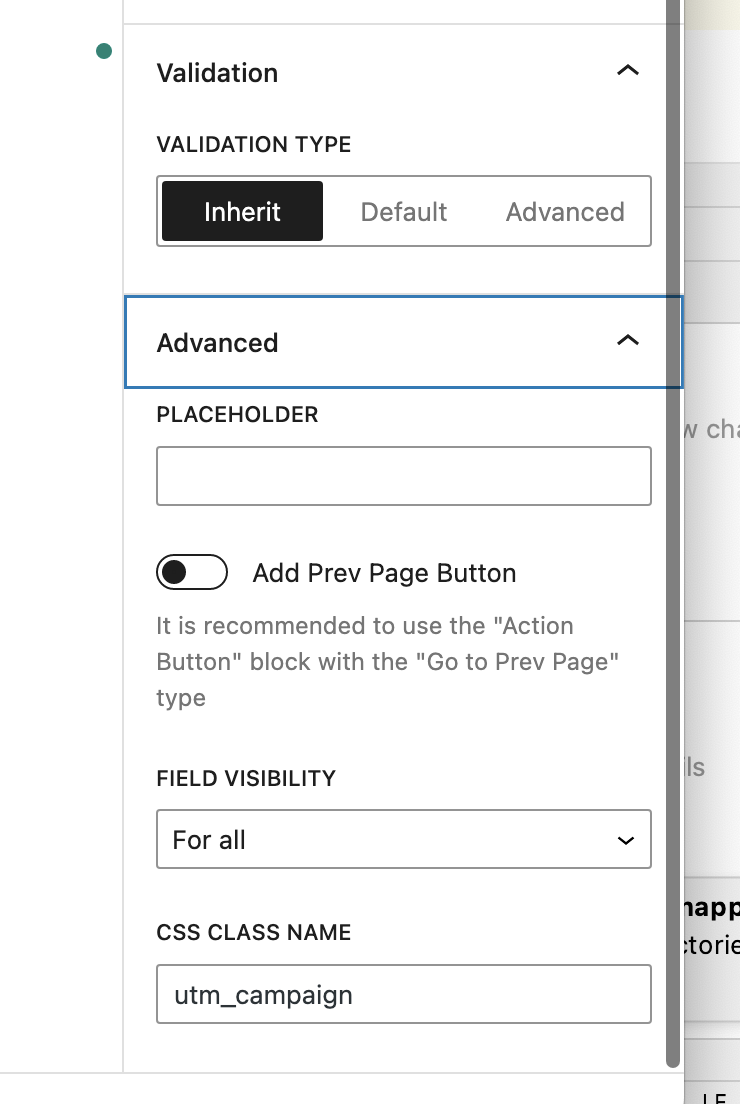This screenshot has height=1104, width=740.
Task: Click the CSS CLASS NAME label
Action: 253,933
